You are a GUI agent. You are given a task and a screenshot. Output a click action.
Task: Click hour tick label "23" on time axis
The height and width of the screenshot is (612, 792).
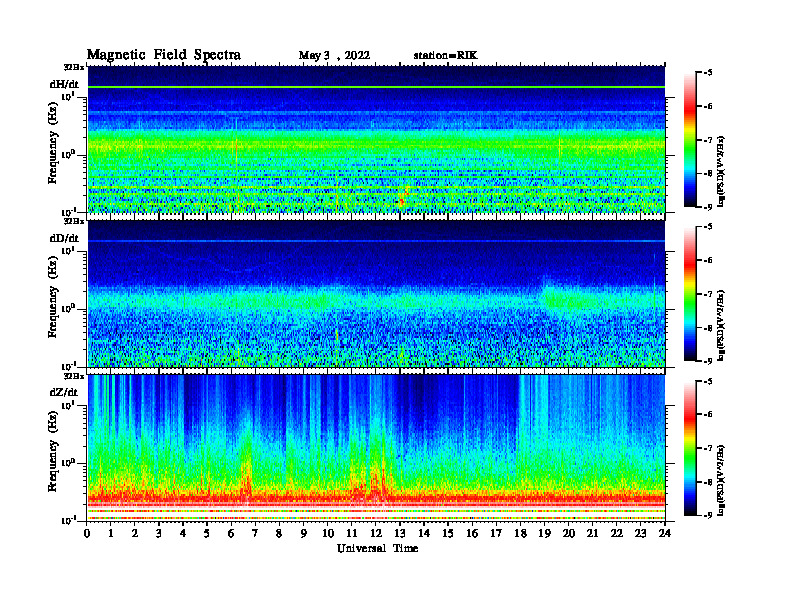(640, 534)
